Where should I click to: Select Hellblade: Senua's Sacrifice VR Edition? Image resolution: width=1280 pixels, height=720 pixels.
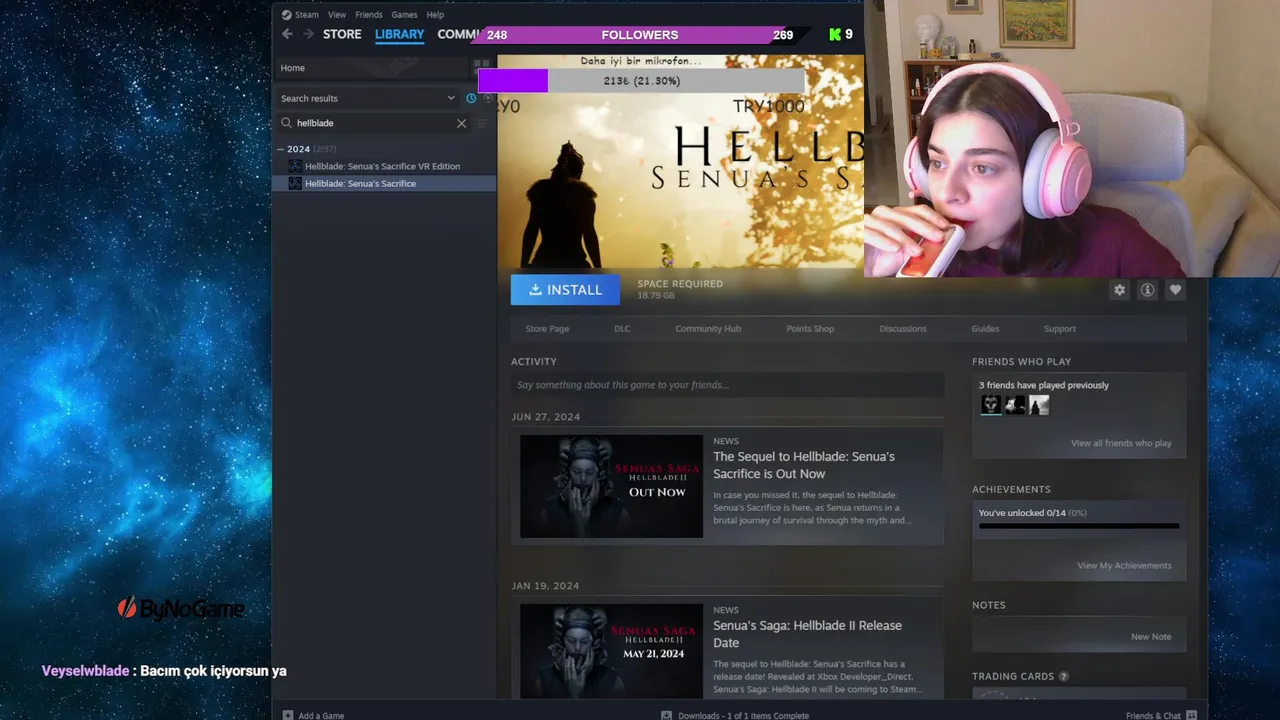[383, 166]
